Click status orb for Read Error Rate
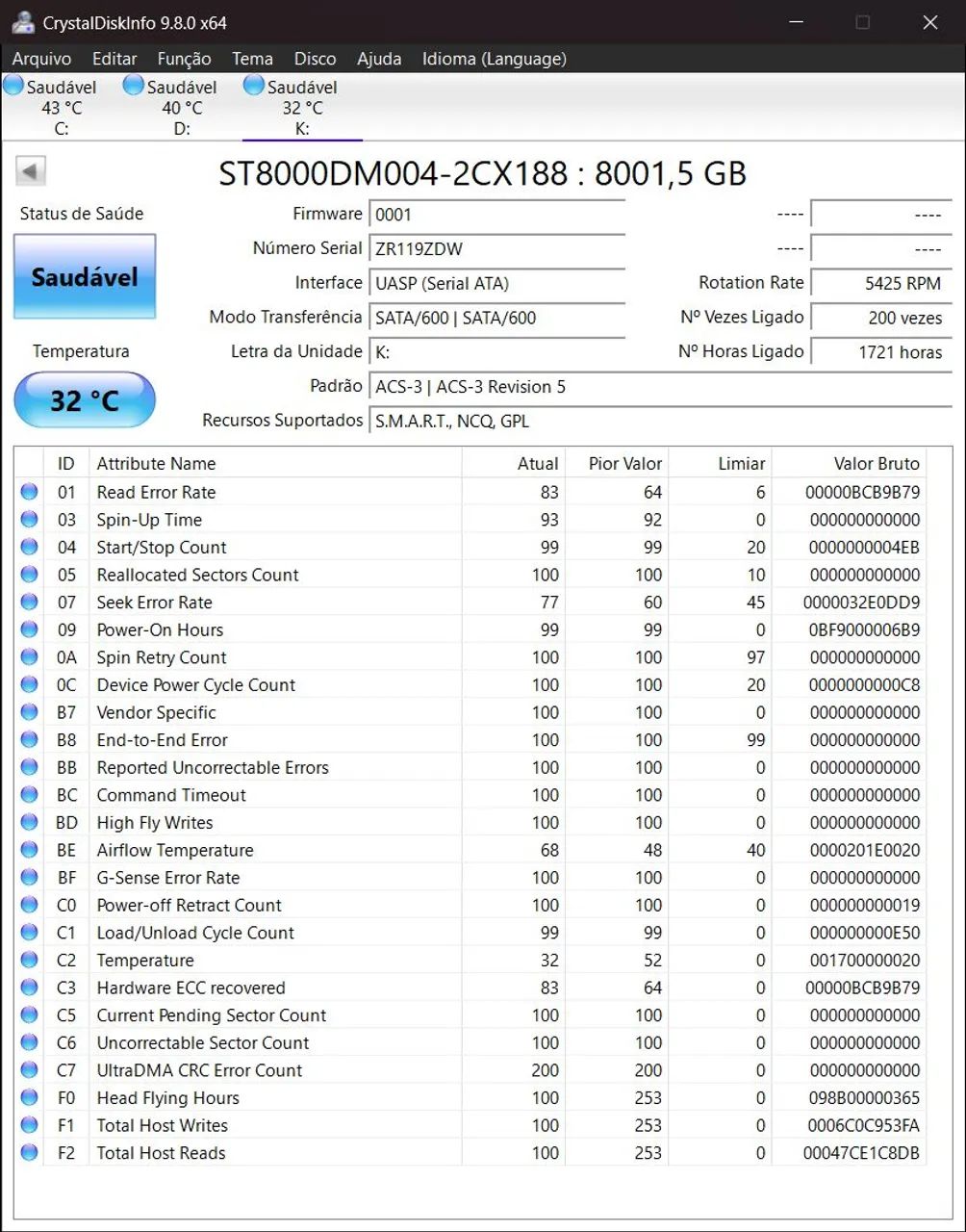 (29, 492)
